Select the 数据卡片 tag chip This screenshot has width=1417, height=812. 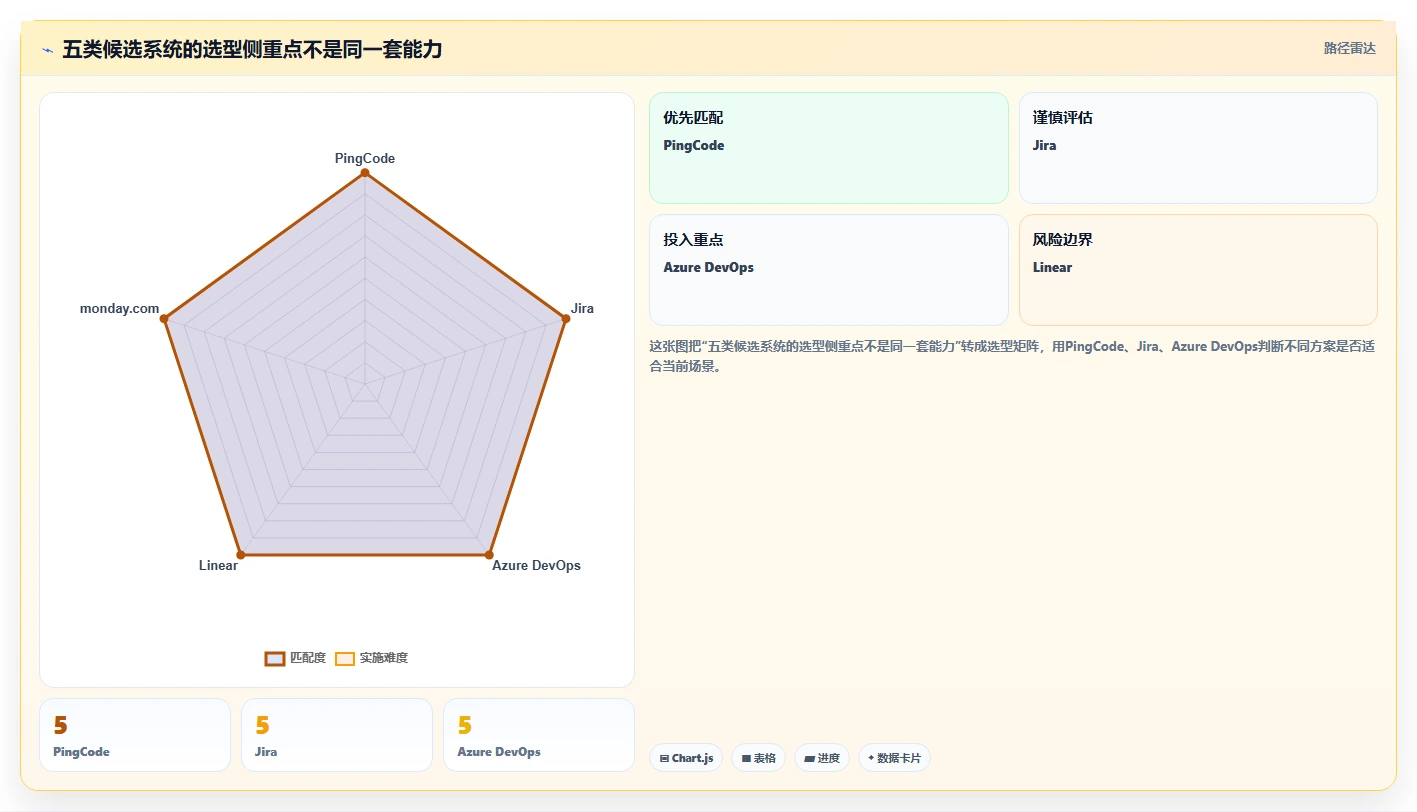[894, 758]
